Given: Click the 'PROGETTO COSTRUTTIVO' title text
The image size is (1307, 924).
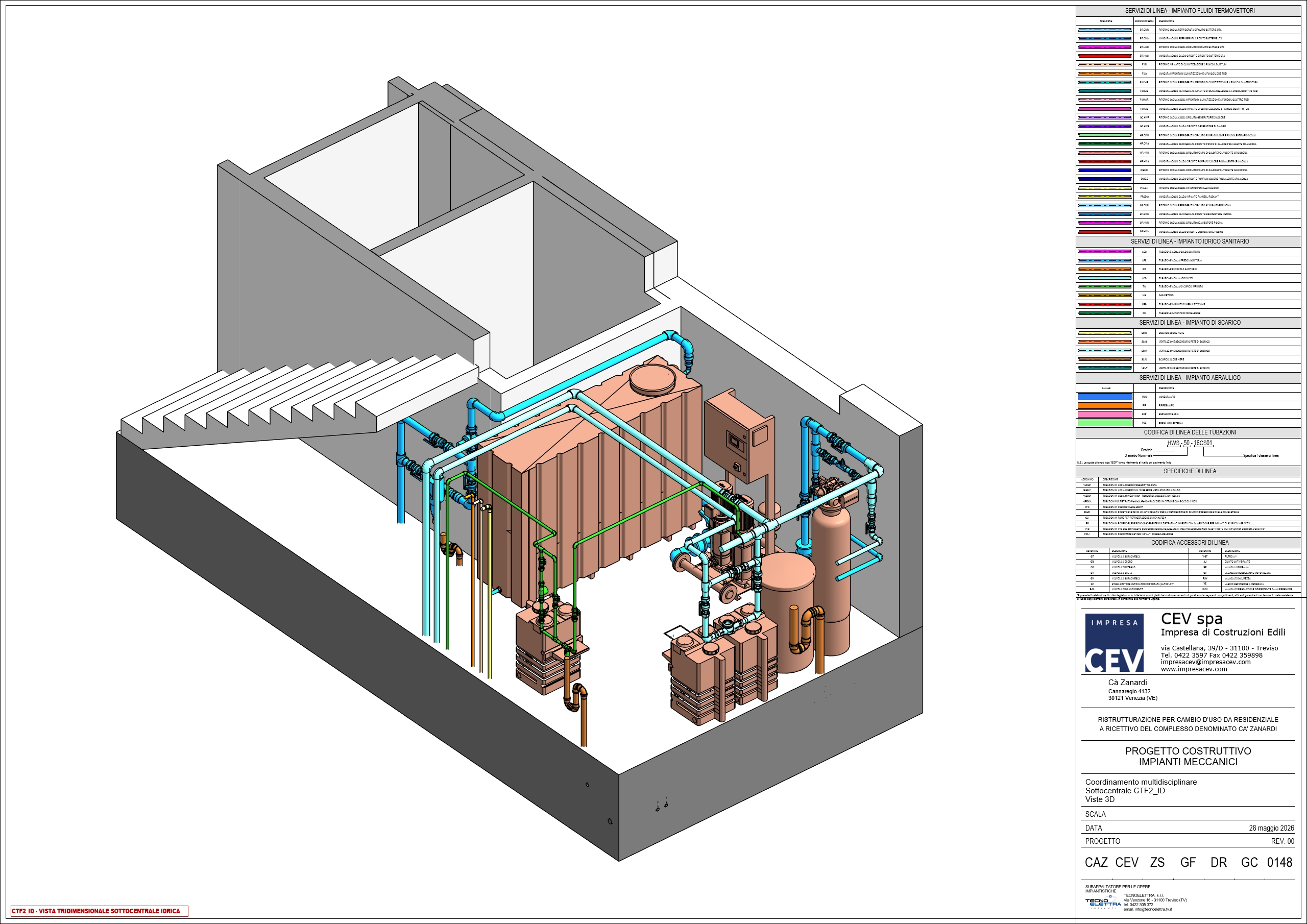Looking at the screenshot, I should (x=1188, y=751).
